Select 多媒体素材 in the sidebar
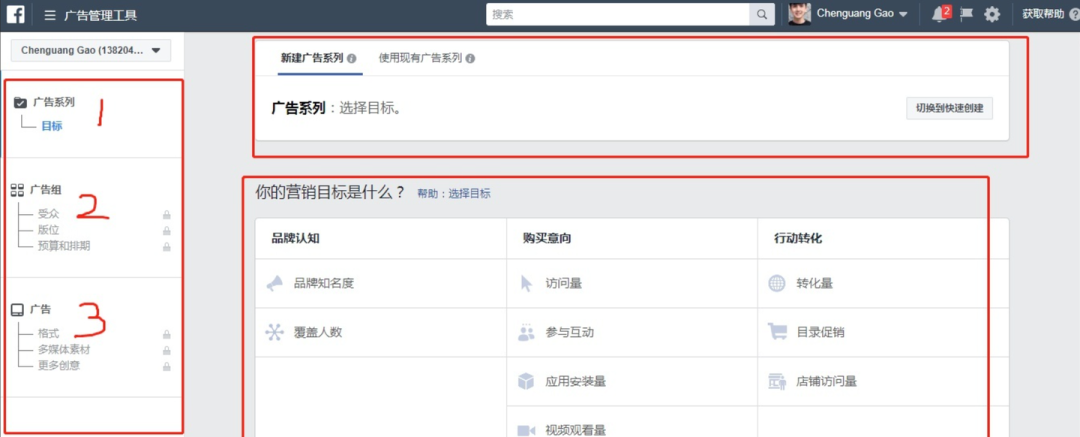Image resolution: width=1080 pixels, height=437 pixels. (x=64, y=349)
